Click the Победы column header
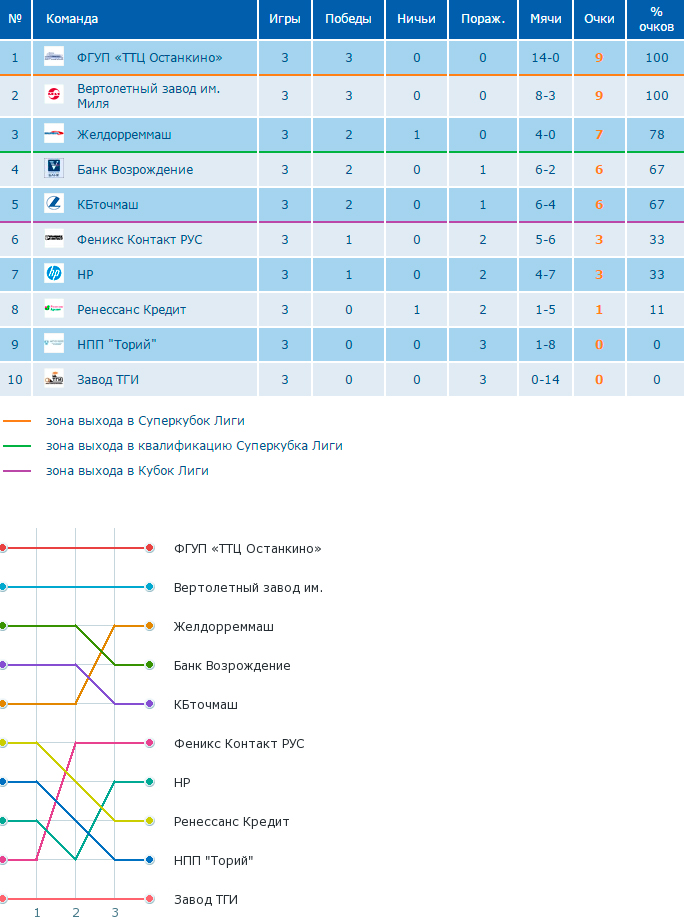684x920 pixels. [348, 19]
